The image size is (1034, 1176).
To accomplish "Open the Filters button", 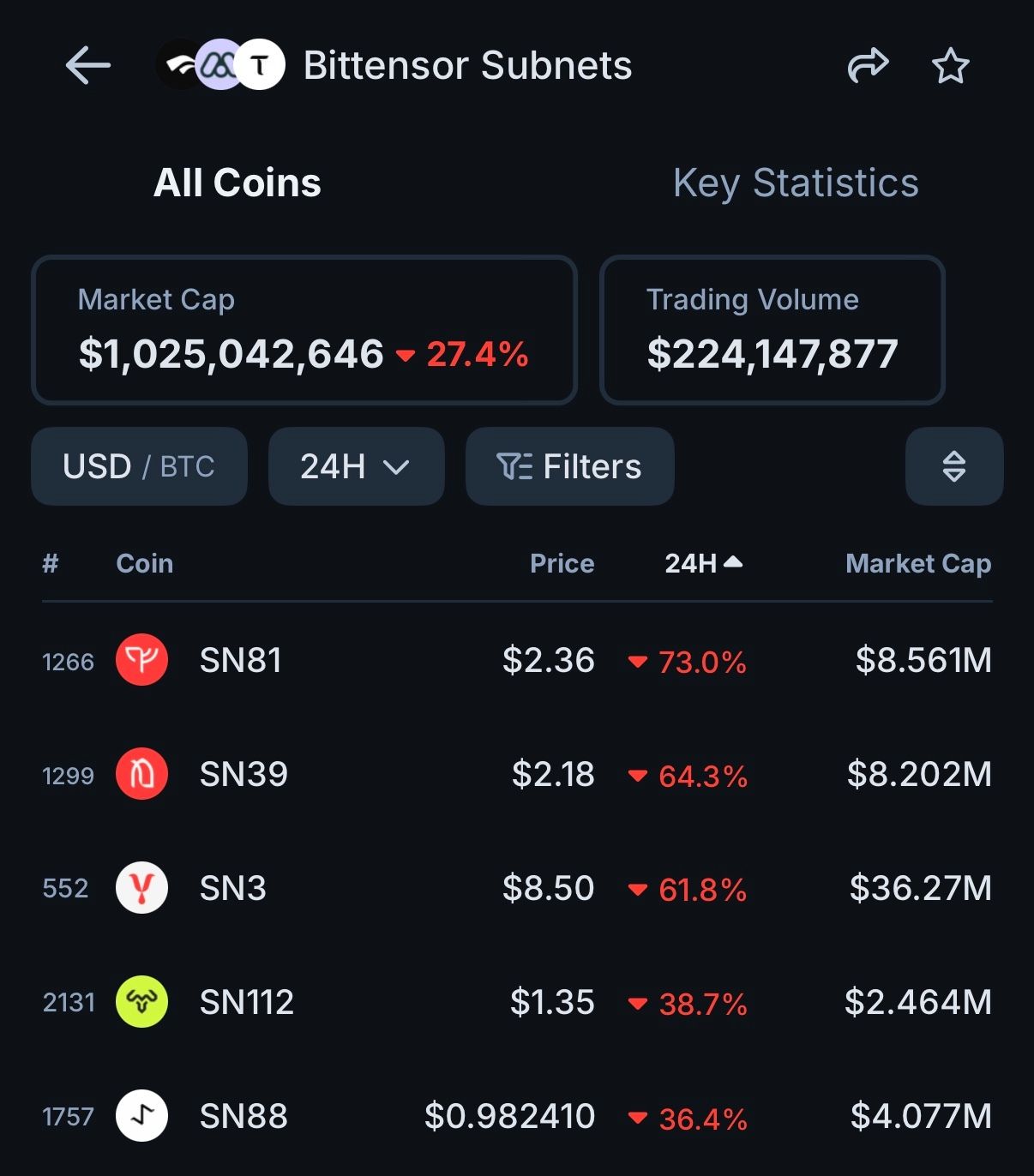I will pos(569,466).
